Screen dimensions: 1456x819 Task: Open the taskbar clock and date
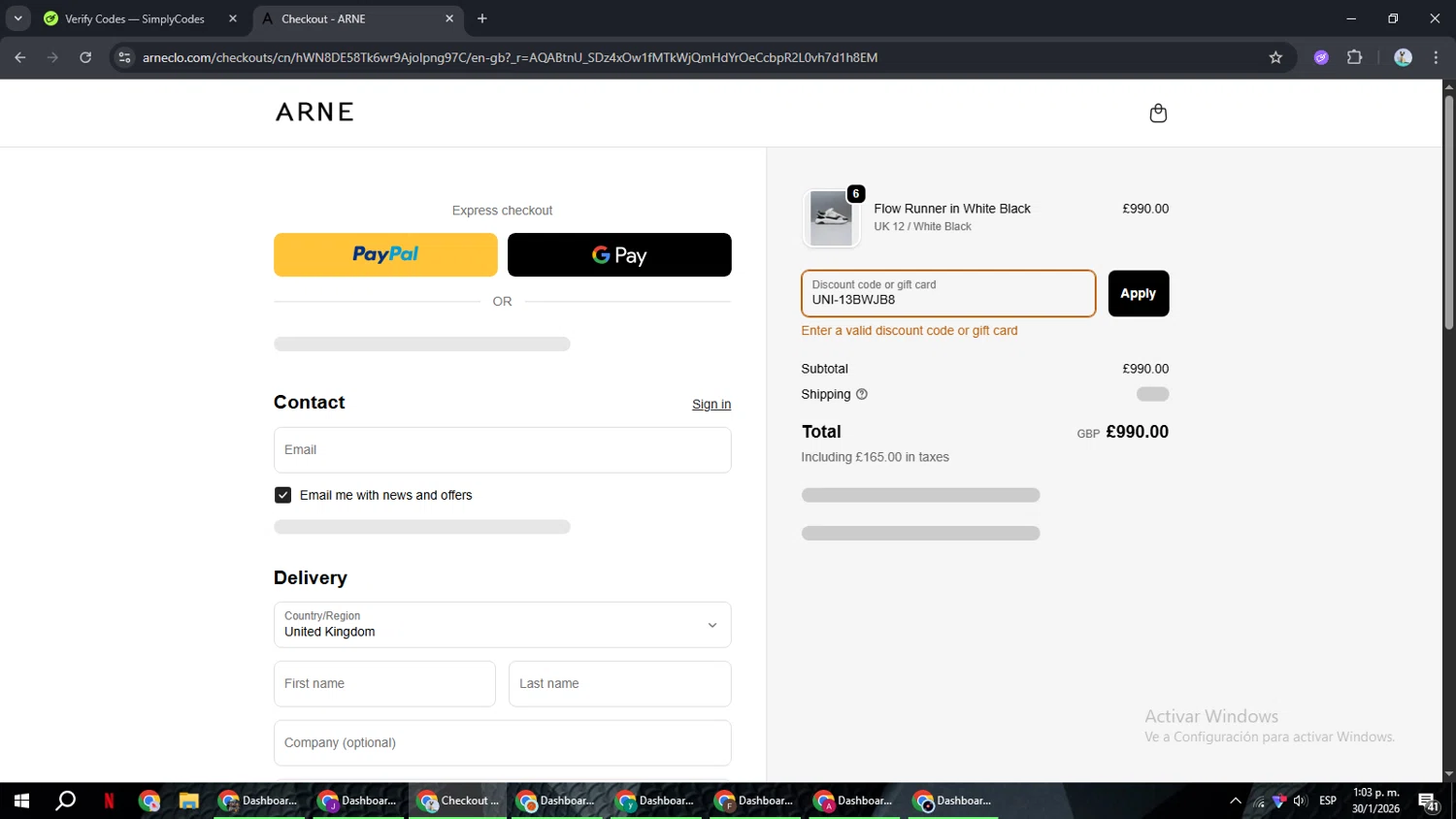pyautogui.click(x=1376, y=801)
